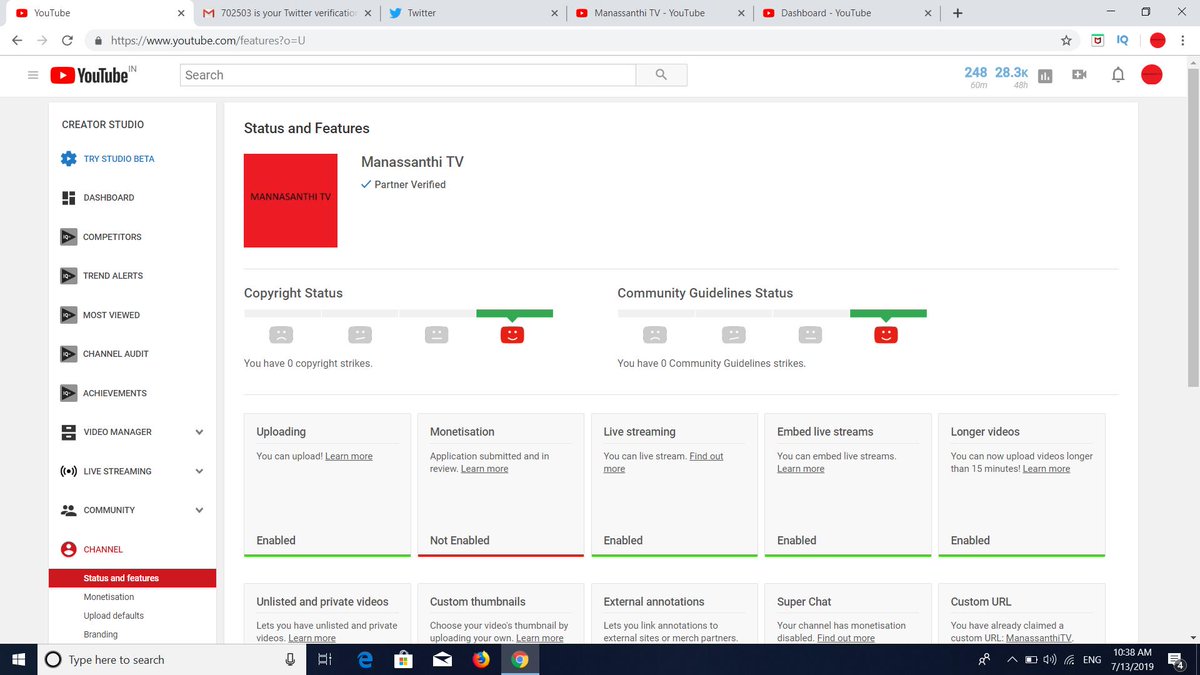Switch to the Twitter browser tab
This screenshot has width=1200, height=675.
click(473, 13)
